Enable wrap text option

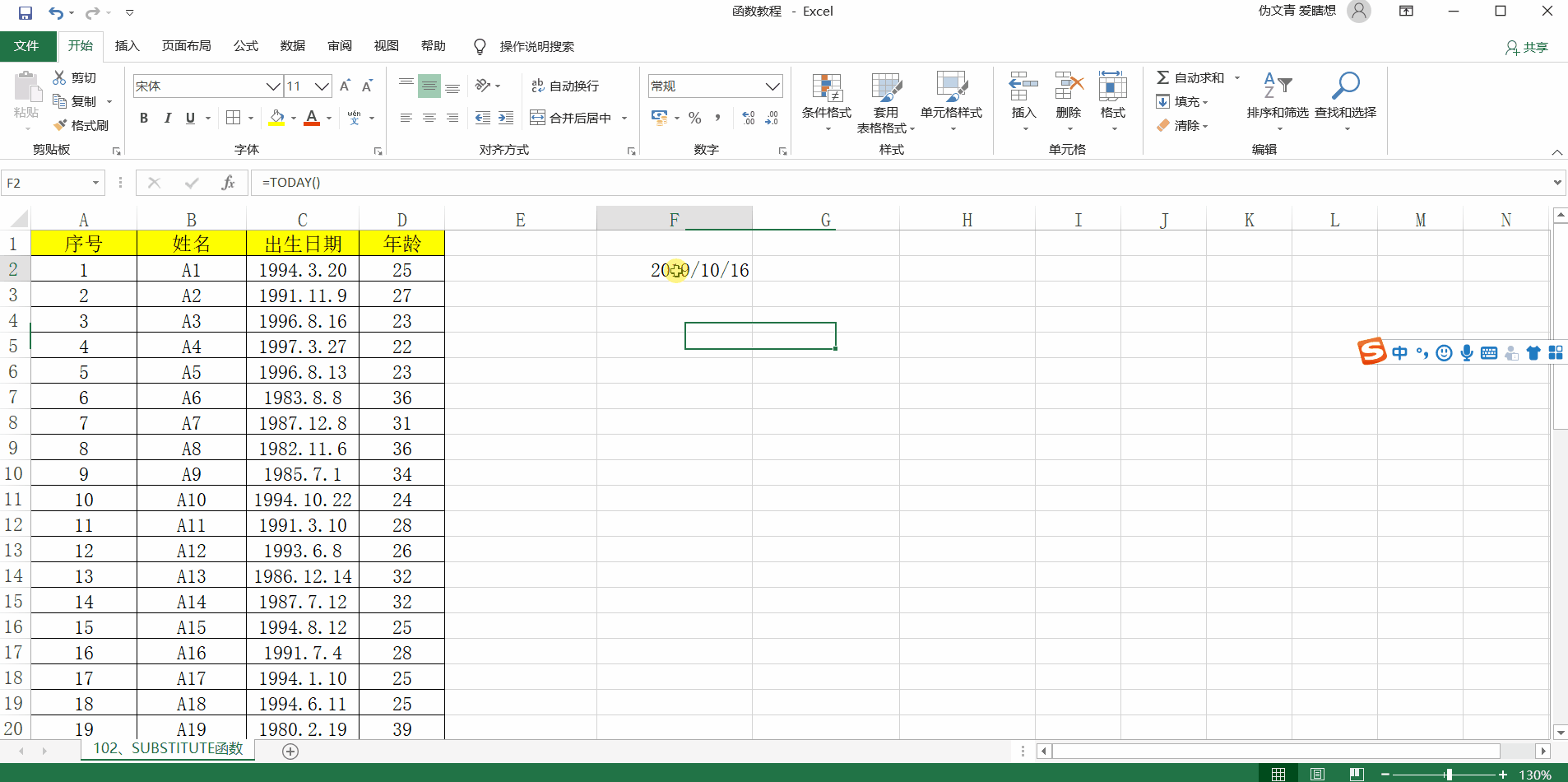tap(538, 86)
